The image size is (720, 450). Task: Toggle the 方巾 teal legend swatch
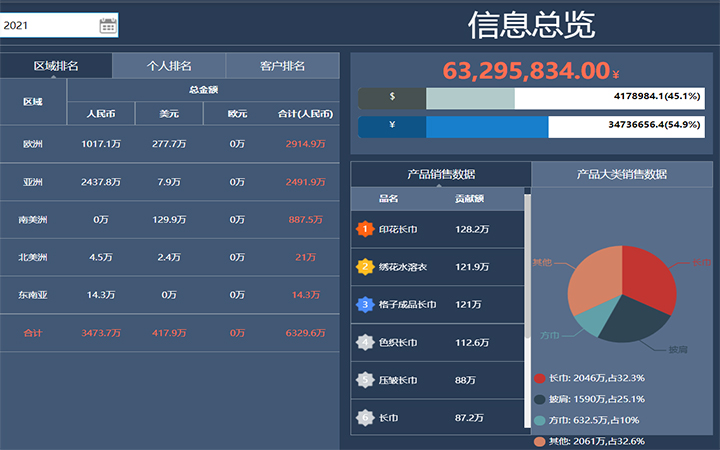(540, 421)
